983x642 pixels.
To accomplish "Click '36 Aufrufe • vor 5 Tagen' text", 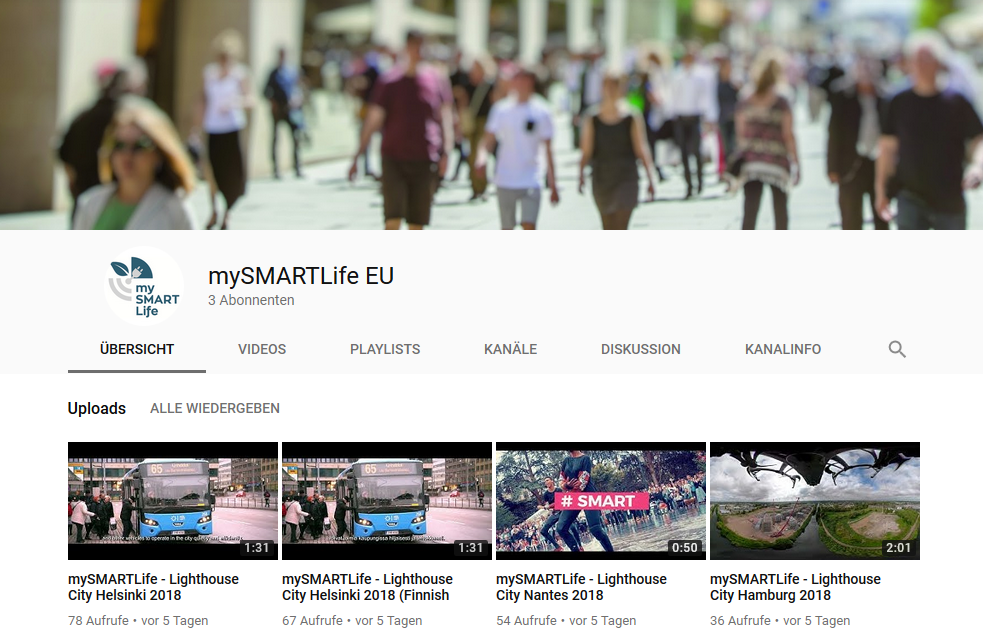I will tap(780, 621).
